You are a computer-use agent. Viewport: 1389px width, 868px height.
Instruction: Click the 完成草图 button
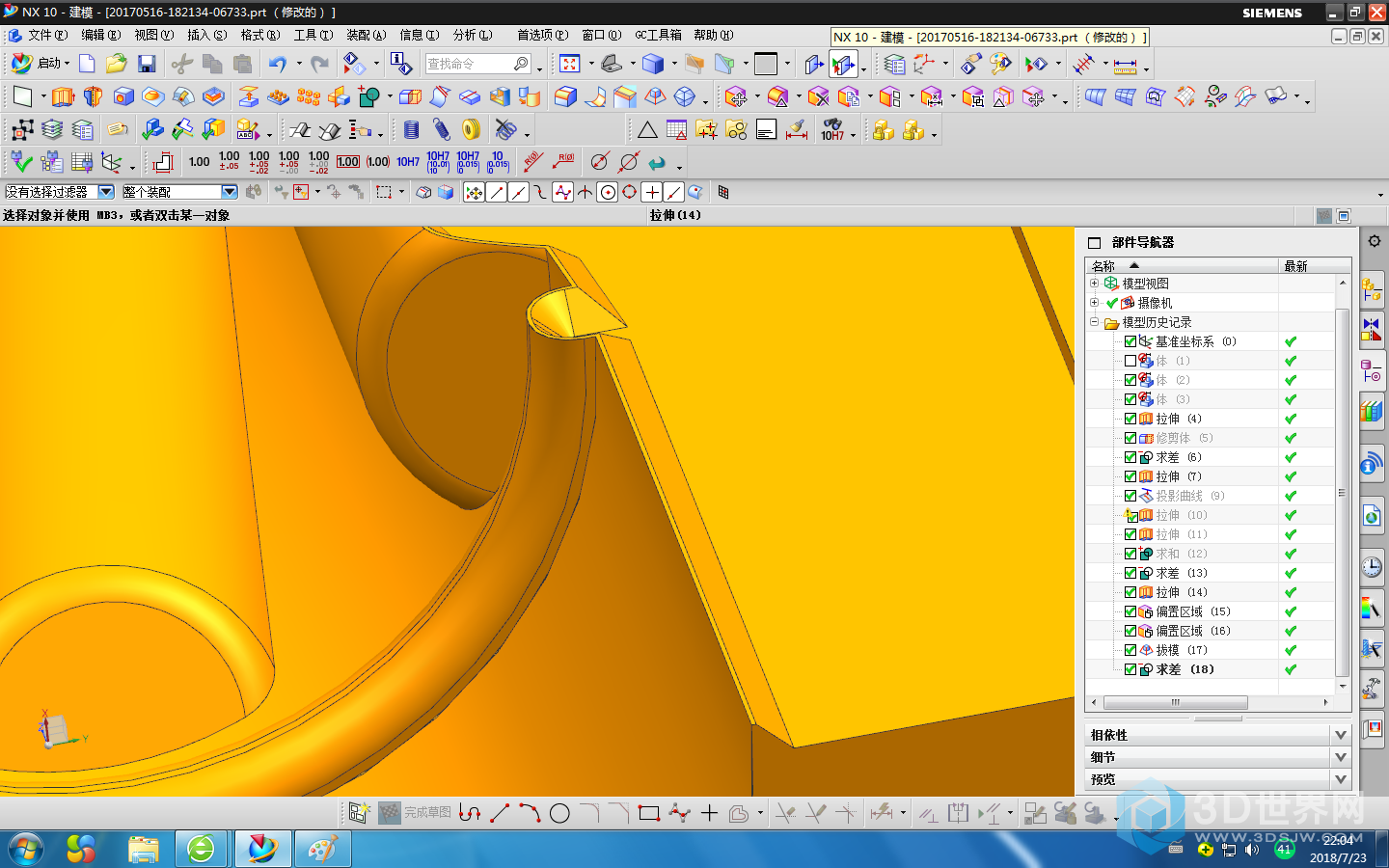tap(416, 813)
